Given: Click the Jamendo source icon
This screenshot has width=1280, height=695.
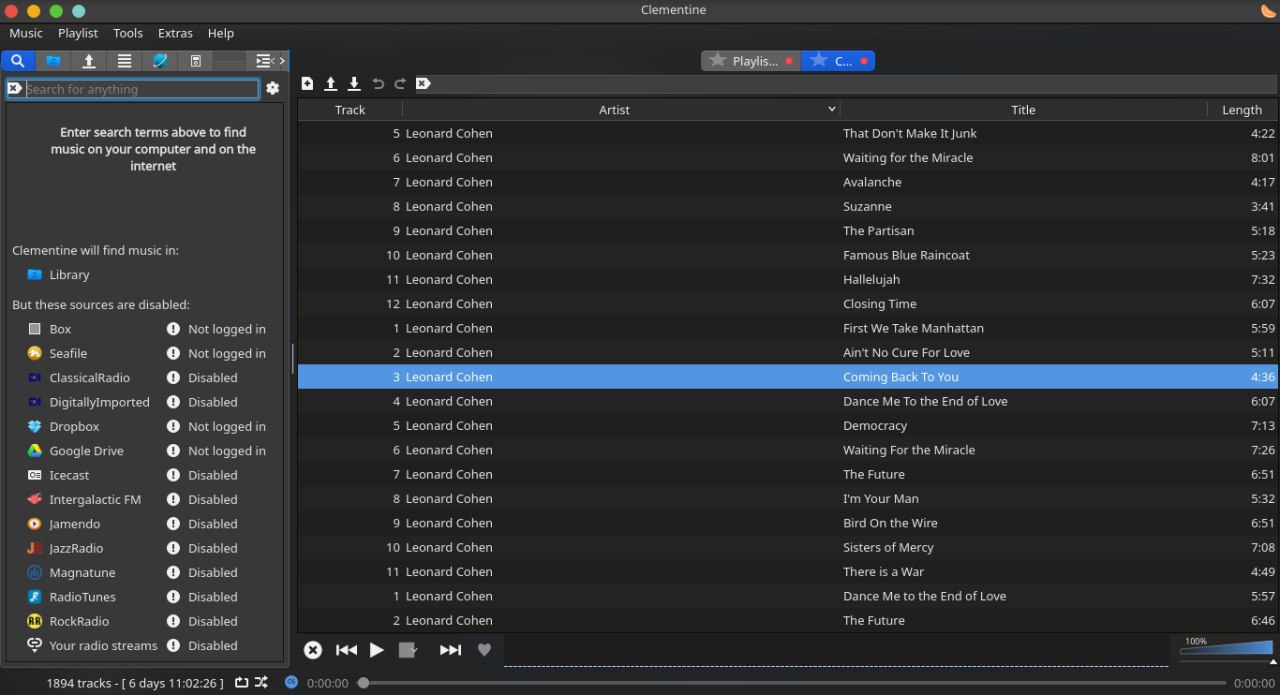Looking at the screenshot, I should [x=34, y=524].
